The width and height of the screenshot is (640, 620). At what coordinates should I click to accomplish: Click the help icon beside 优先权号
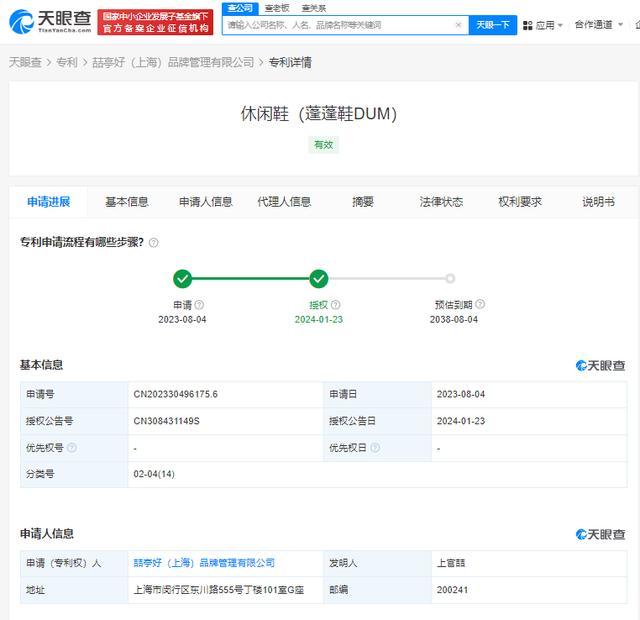71,448
